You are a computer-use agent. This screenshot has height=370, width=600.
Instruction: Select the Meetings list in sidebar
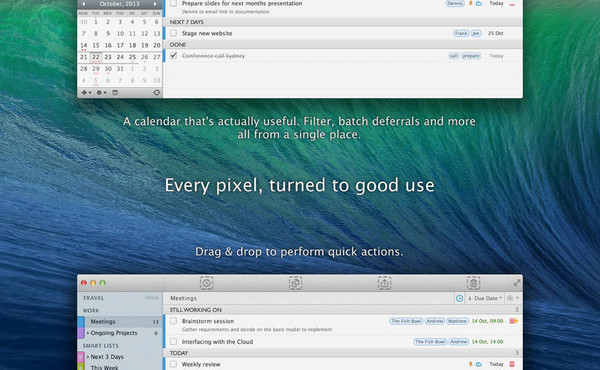120,322
